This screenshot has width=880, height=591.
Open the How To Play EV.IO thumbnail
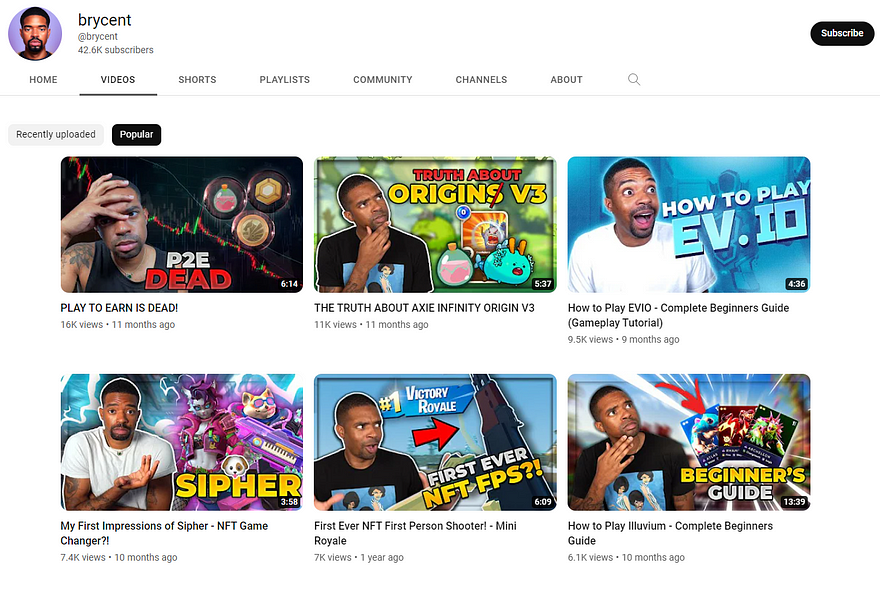coord(689,225)
